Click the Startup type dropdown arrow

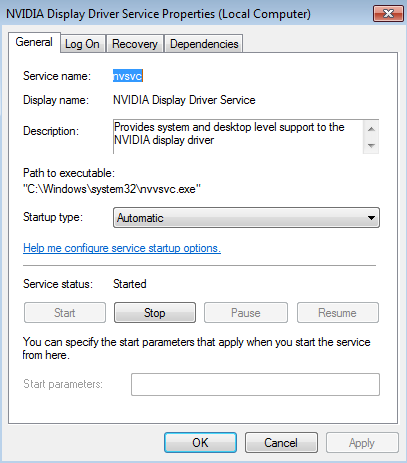pyautogui.click(x=371, y=218)
